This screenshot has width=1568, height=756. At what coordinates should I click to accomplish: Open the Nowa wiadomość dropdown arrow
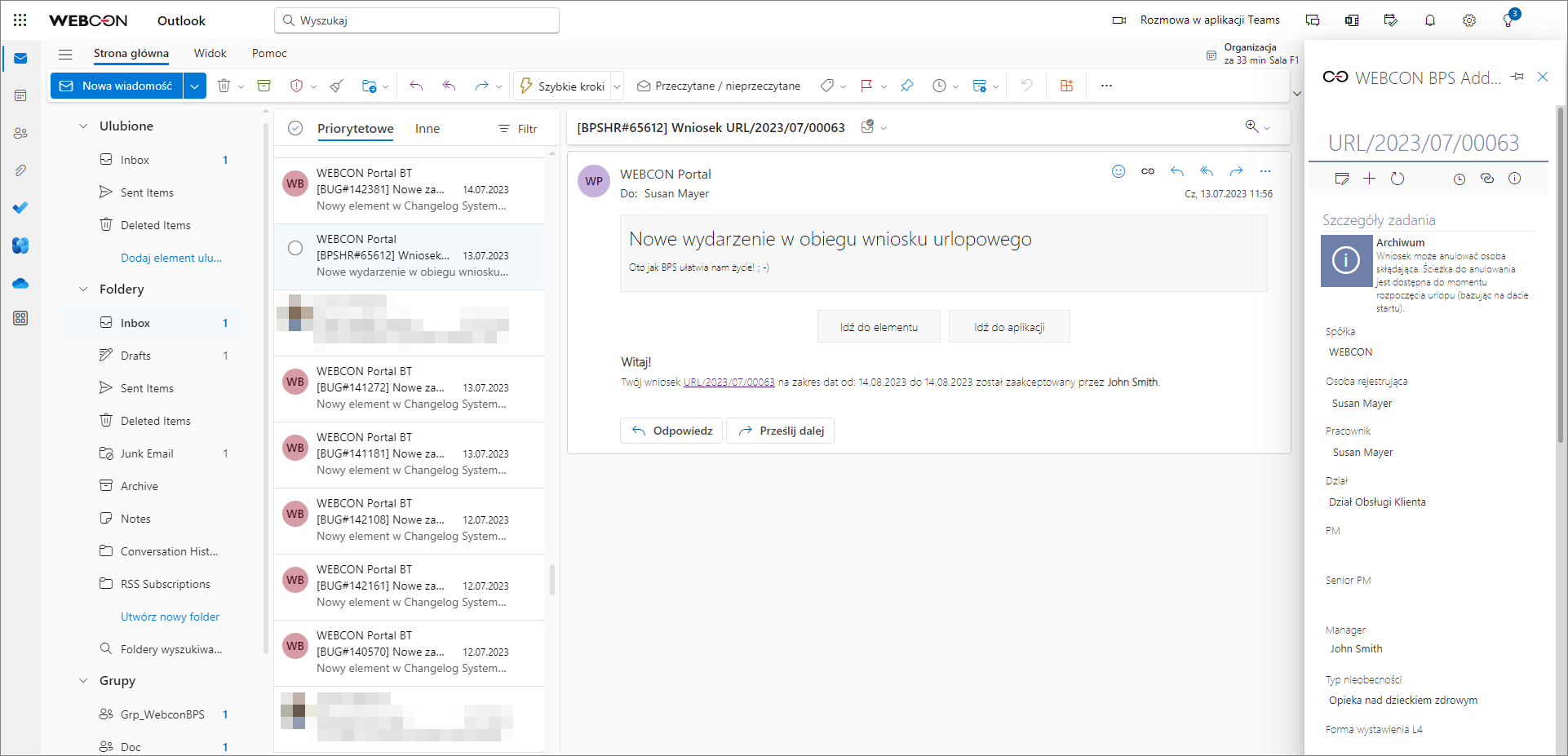(x=194, y=86)
